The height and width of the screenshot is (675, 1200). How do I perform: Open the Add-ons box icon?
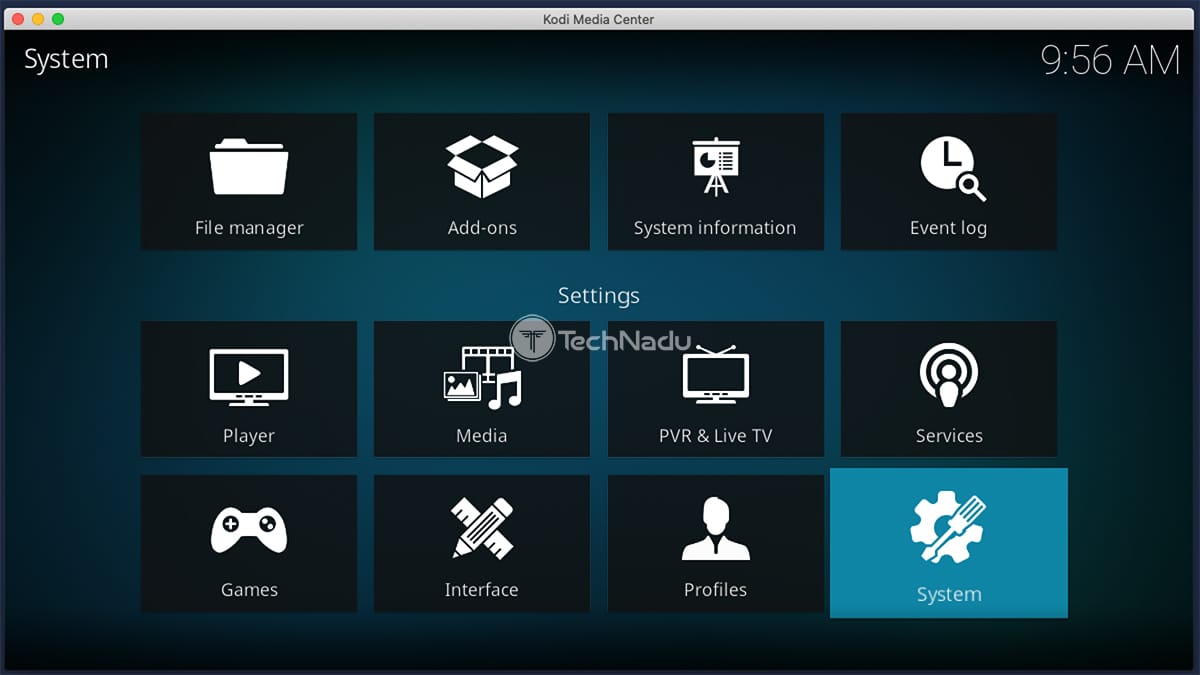[482, 166]
